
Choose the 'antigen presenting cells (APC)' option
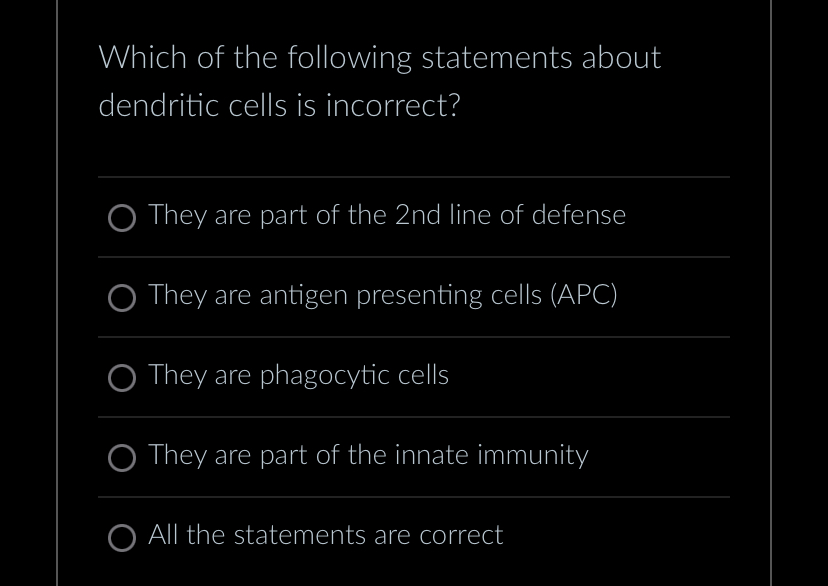coord(121,298)
